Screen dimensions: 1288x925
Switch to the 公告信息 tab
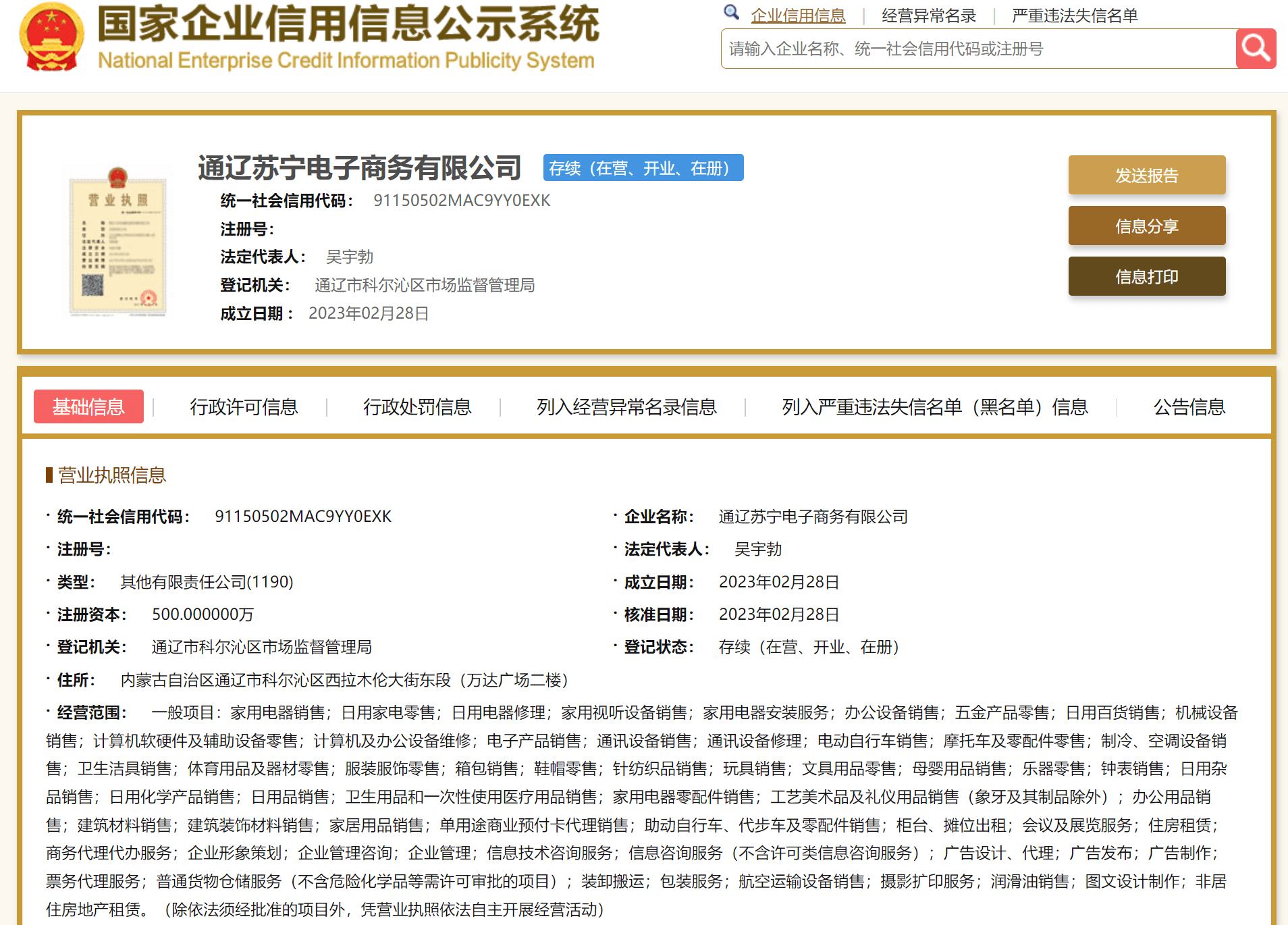1189,406
